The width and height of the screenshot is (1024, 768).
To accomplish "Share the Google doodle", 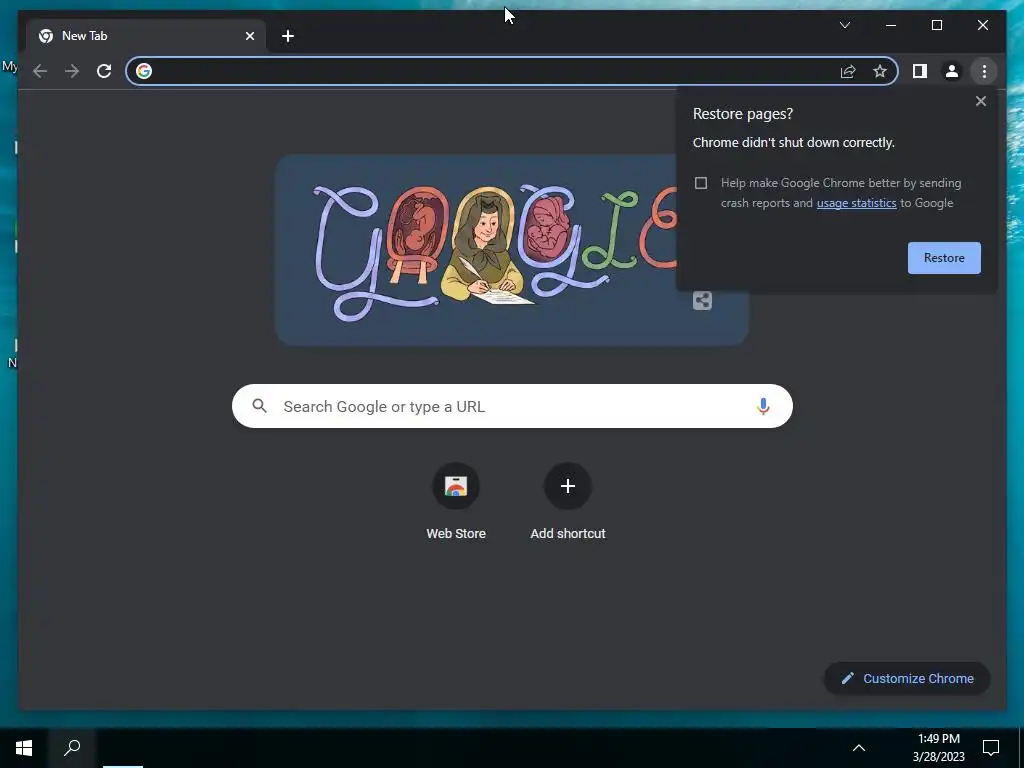I will [x=702, y=300].
